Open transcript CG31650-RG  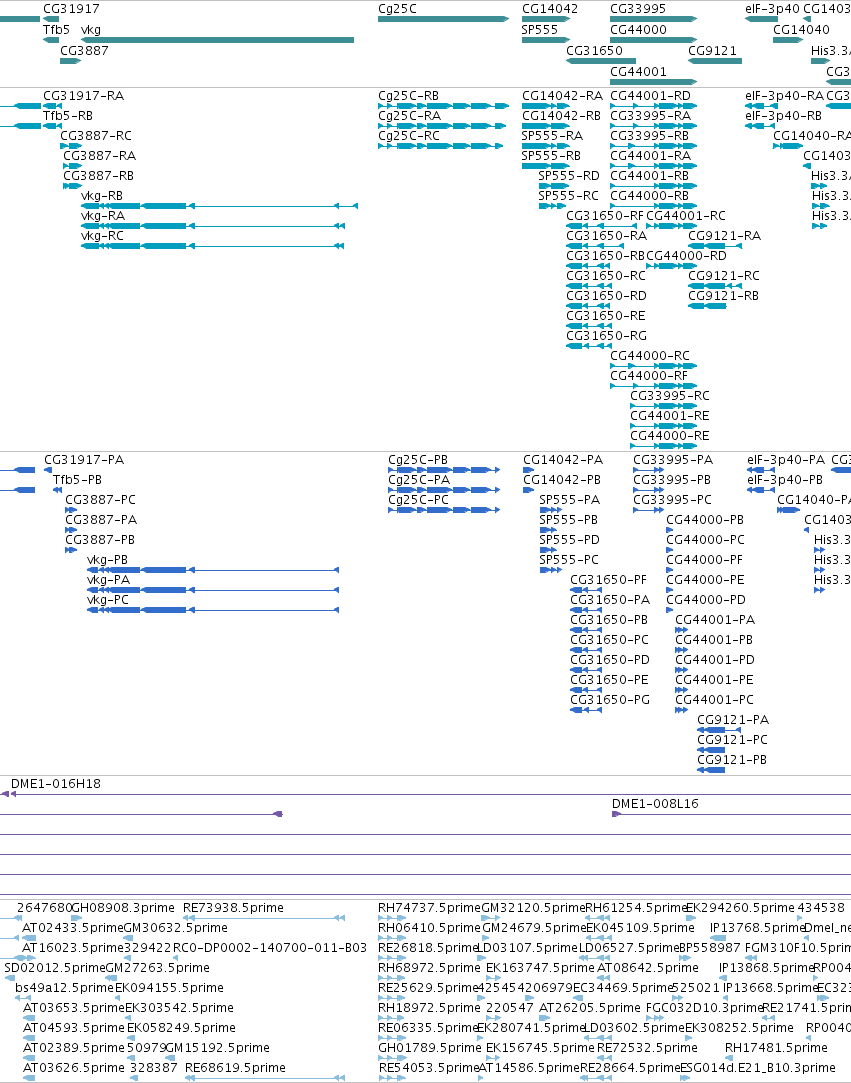tap(606, 336)
